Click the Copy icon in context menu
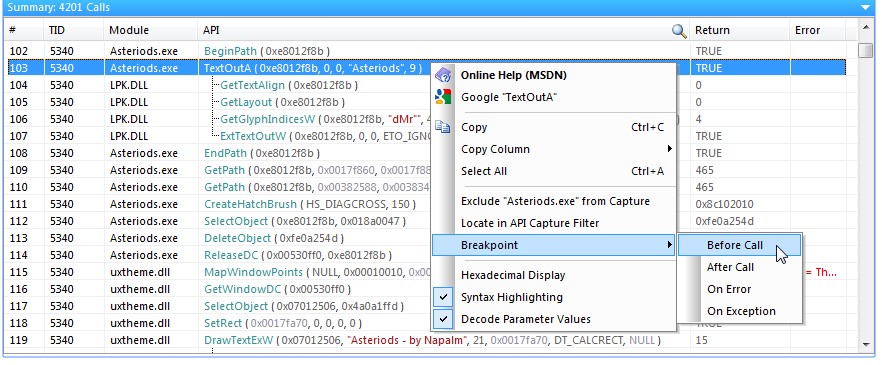This screenshot has width=882, height=365. point(443,127)
